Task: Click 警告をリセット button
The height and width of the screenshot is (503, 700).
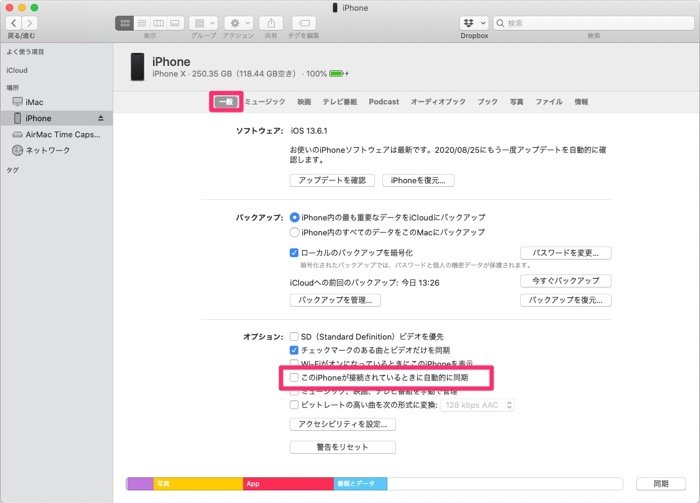Action: (342, 447)
